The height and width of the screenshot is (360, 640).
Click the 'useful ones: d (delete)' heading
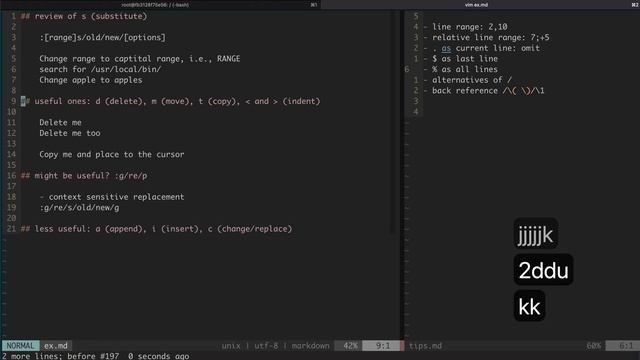171,101
